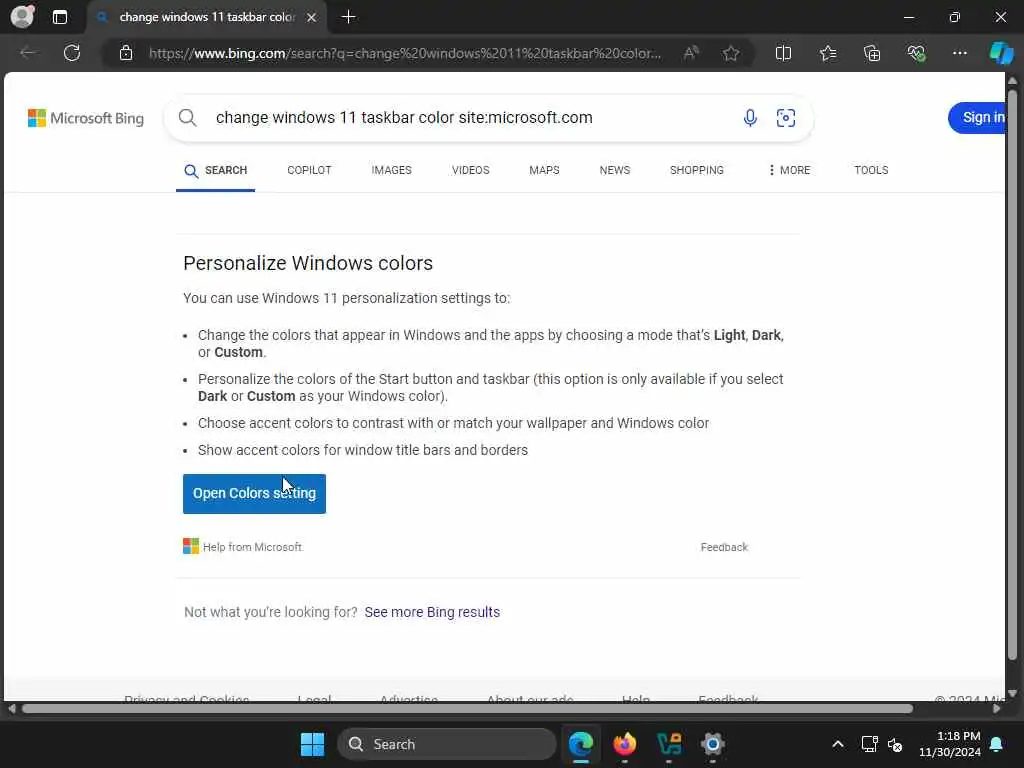Open muted volume tray icon

click(x=895, y=744)
